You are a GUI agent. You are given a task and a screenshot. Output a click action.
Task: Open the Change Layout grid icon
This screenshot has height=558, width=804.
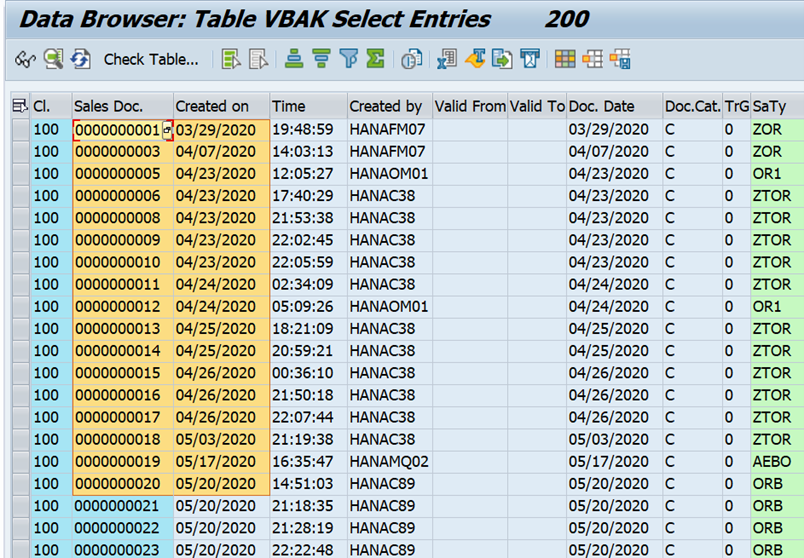tap(565, 60)
